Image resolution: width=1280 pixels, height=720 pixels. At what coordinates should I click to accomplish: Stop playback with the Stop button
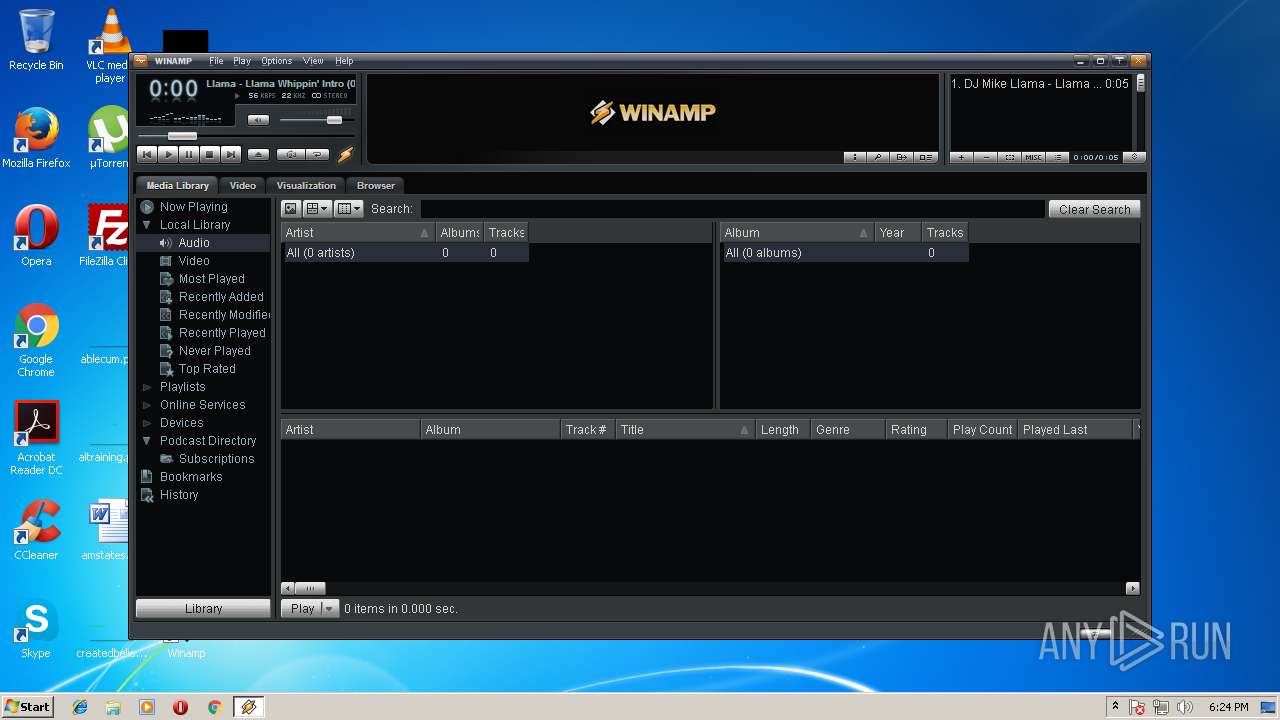click(210, 154)
